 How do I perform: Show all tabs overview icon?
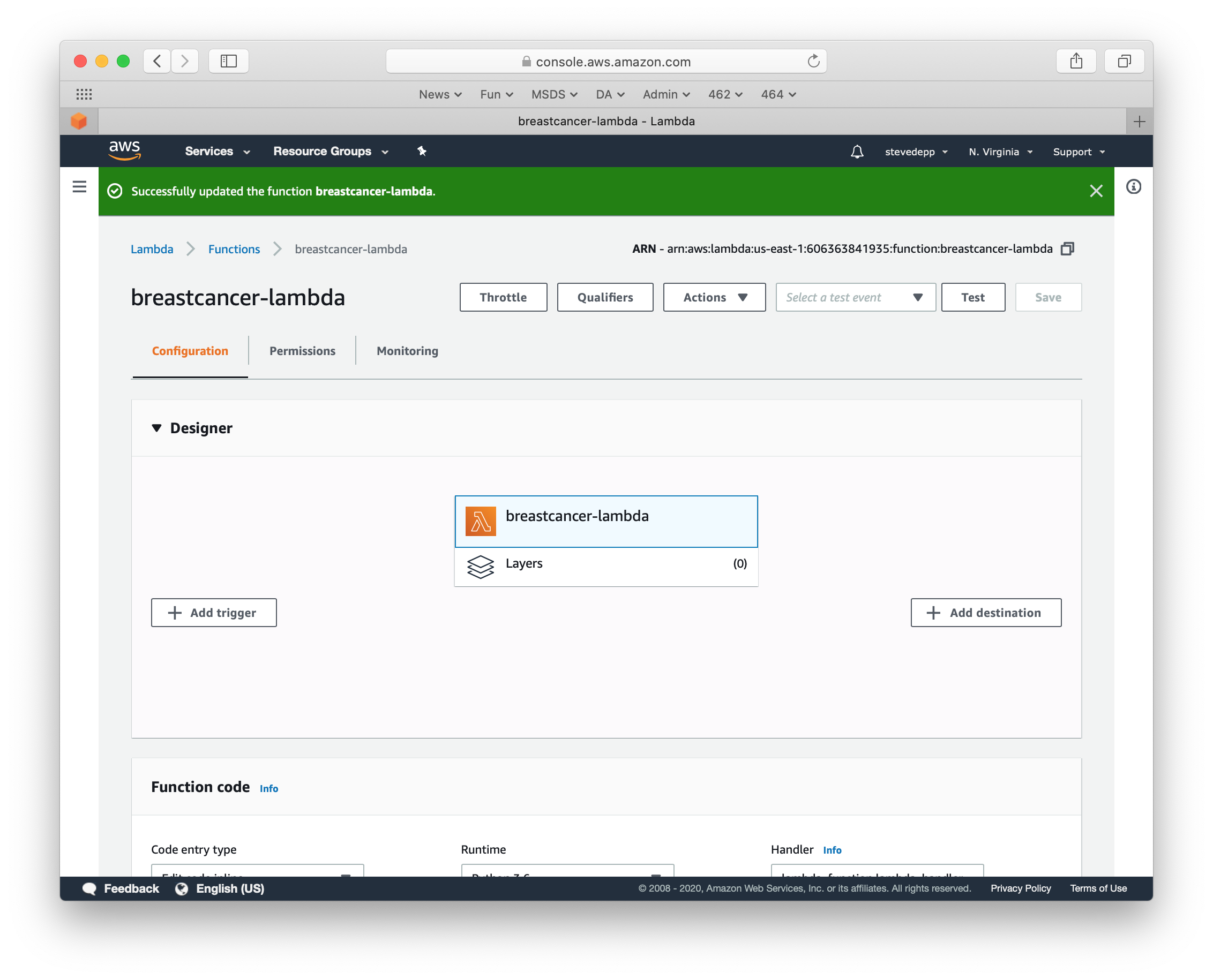pyautogui.click(x=1125, y=61)
